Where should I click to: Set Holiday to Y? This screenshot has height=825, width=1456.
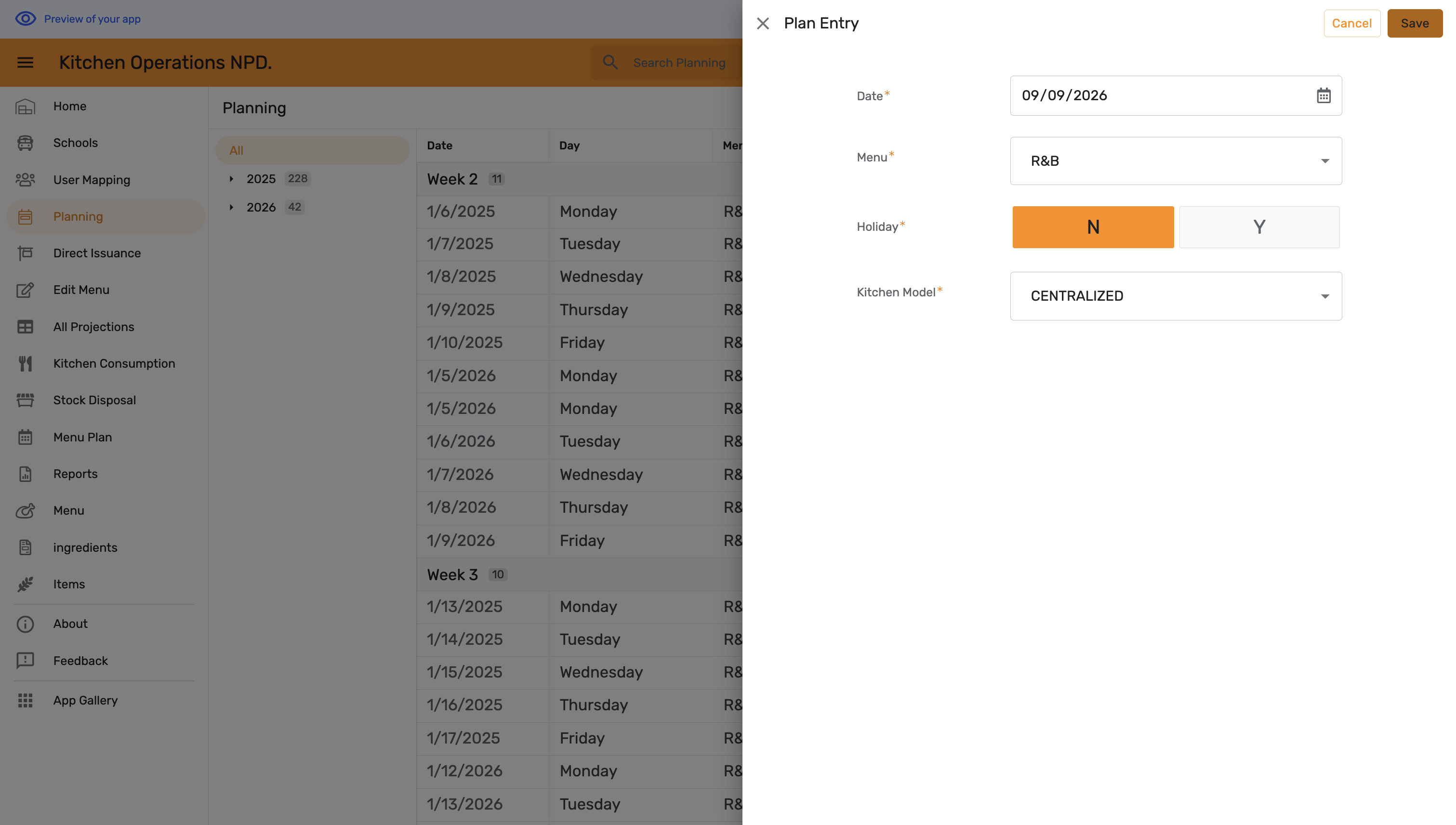[x=1259, y=226]
